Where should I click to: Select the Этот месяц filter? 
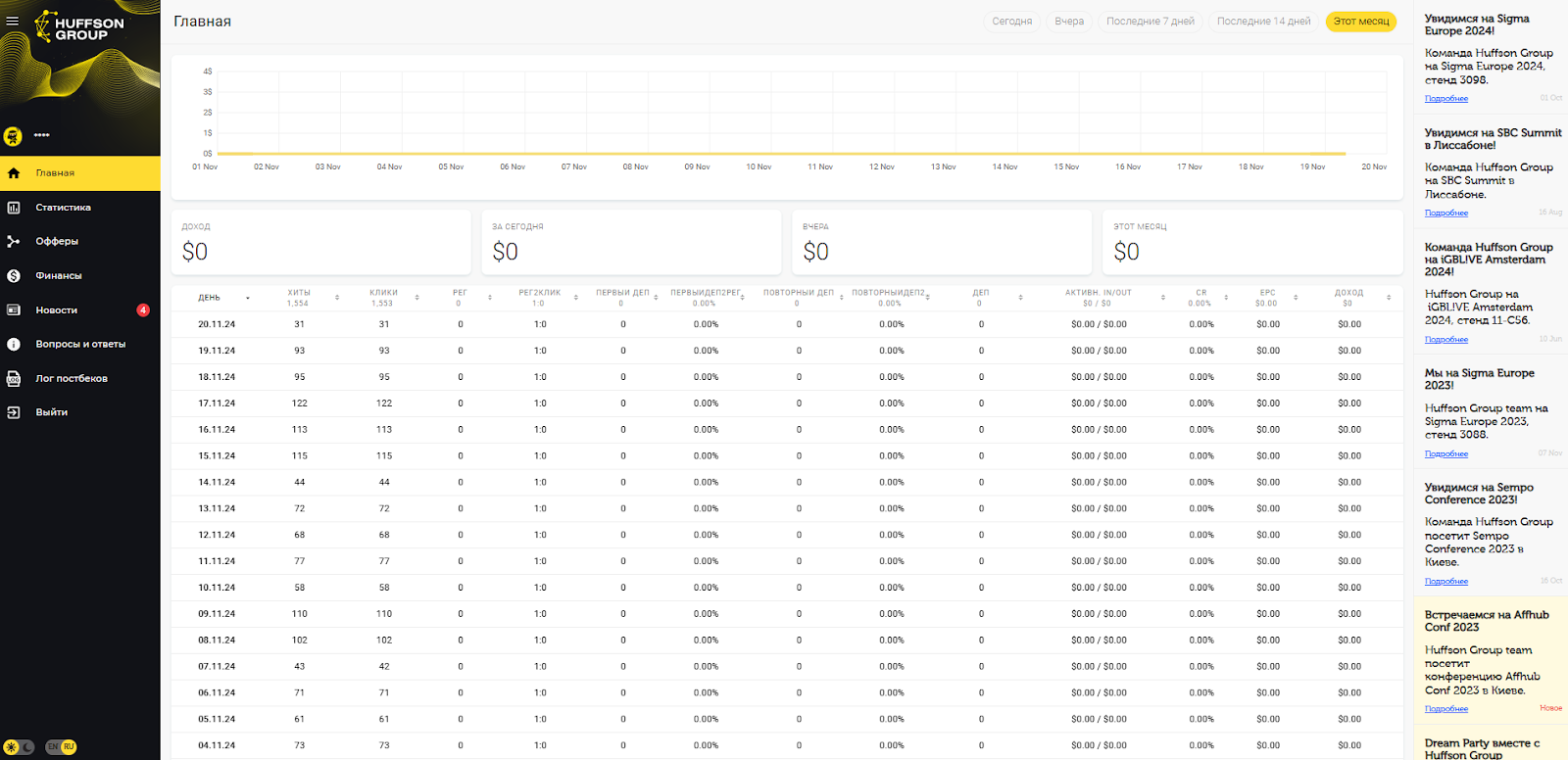click(x=1361, y=22)
